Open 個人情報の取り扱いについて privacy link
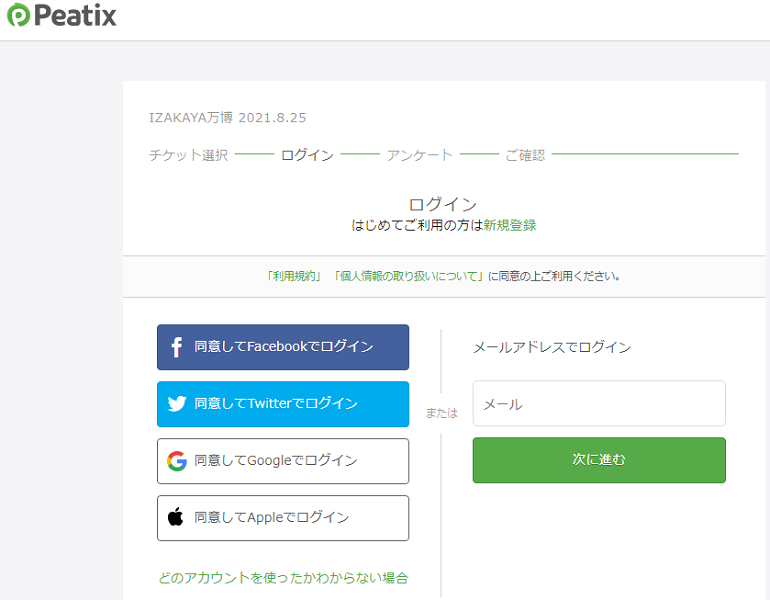770x600 pixels. tap(410, 276)
